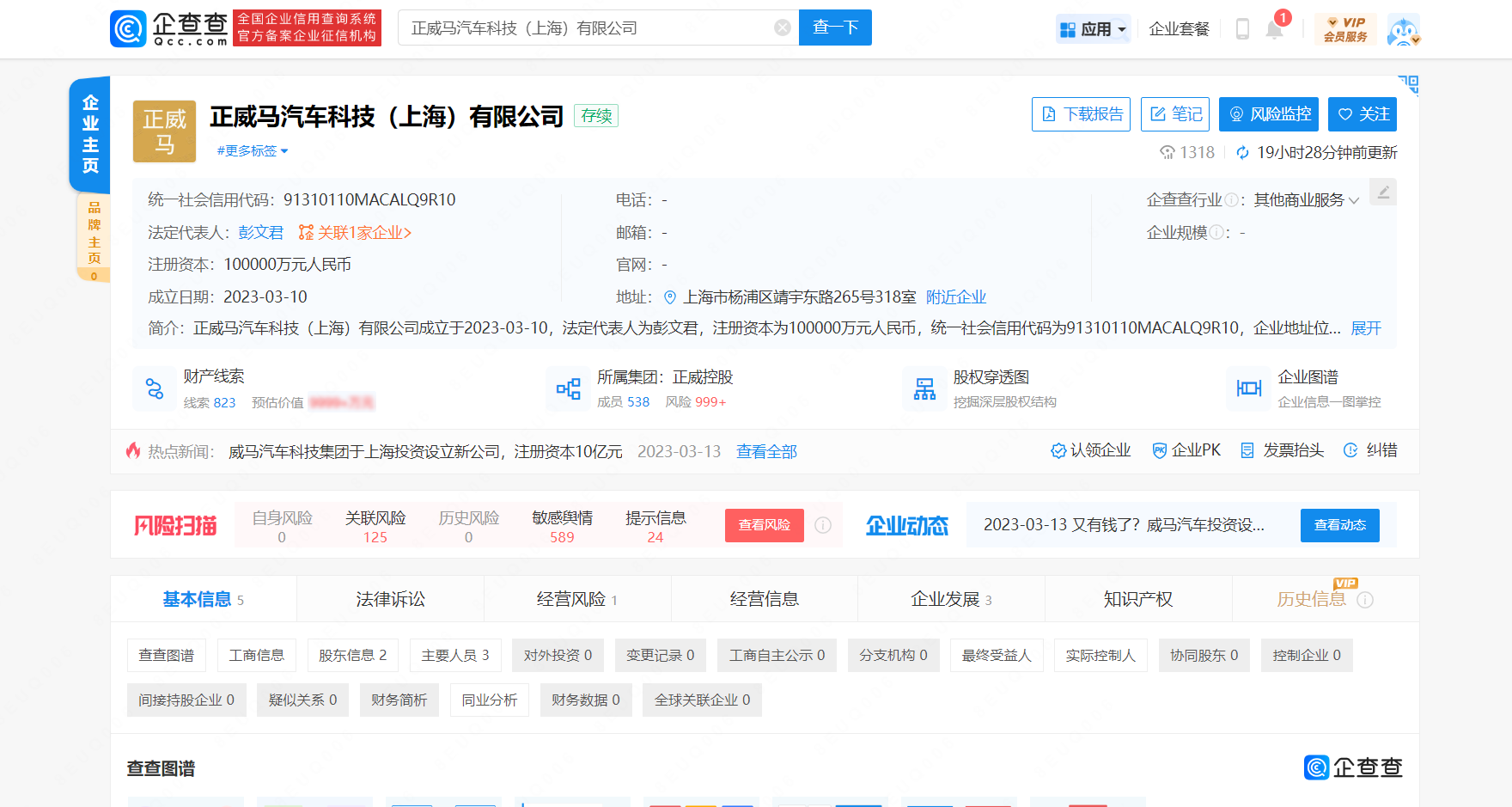This screenshot has width=1512, height=807.
Task: Click the 企业图谱 enterprise map icon
Action: (1248, 388)
